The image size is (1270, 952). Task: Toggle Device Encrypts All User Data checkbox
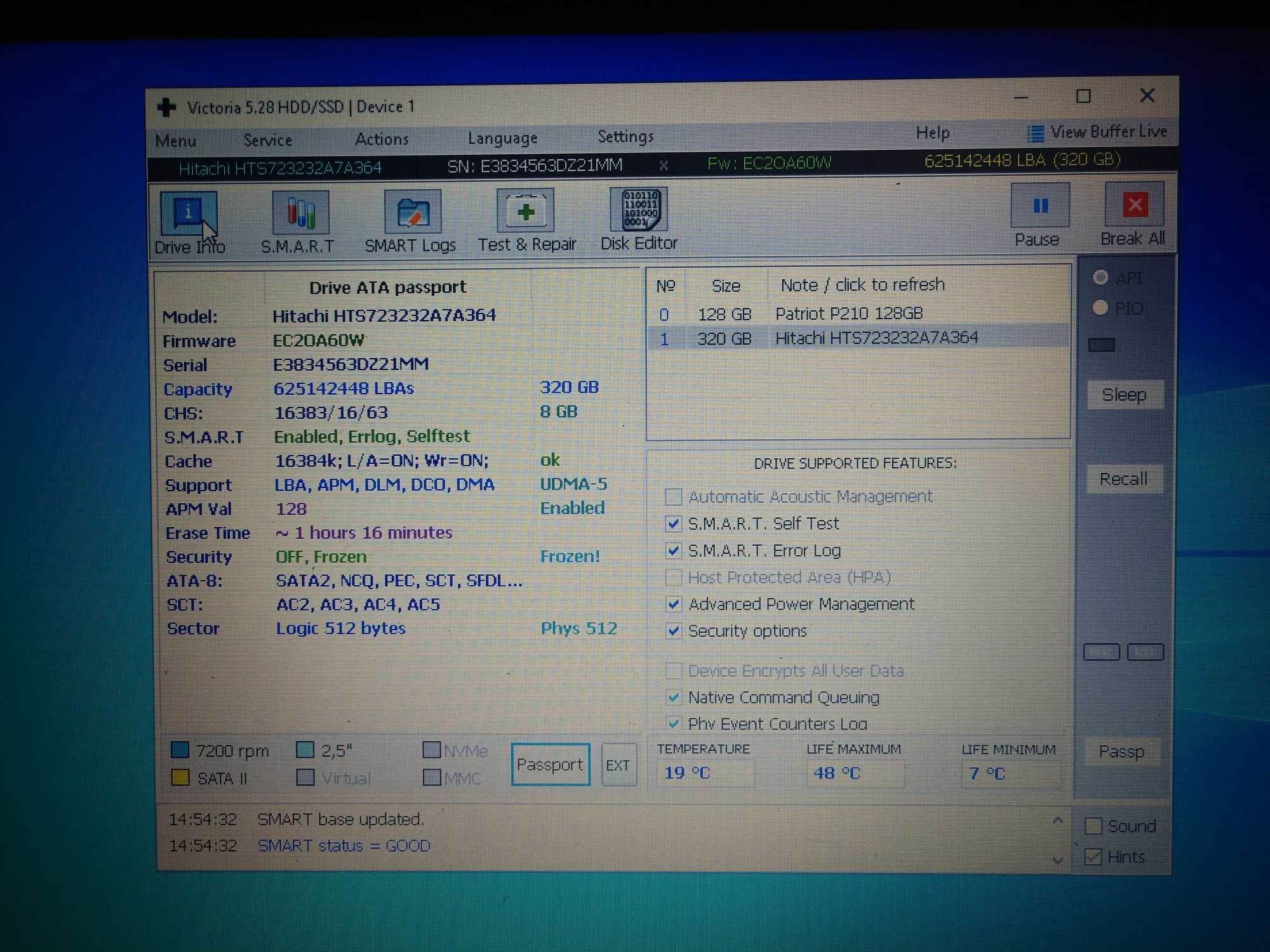674,671
